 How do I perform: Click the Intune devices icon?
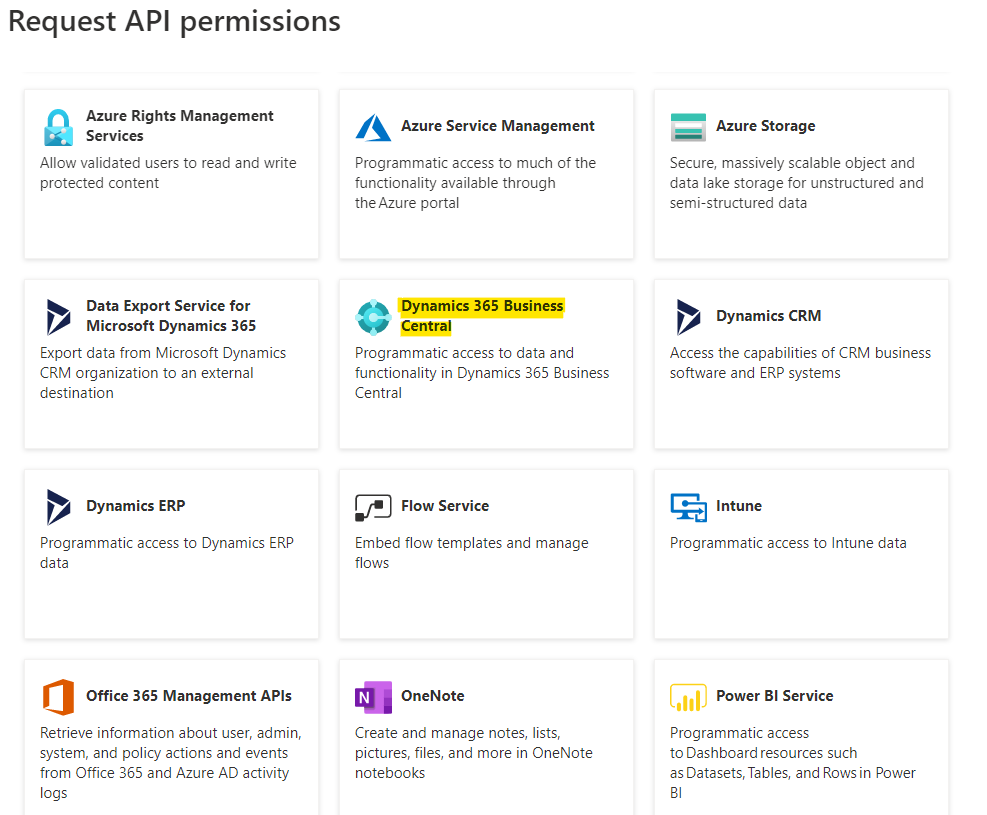689,507
